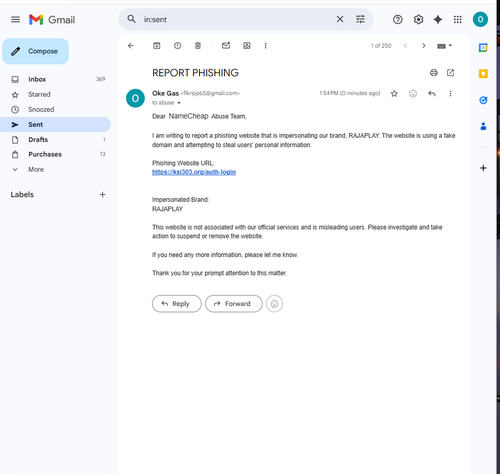Open the main menu hamburger icon
Screen dimensions: 500x474
pyautogui.click(x=15, y=20)
